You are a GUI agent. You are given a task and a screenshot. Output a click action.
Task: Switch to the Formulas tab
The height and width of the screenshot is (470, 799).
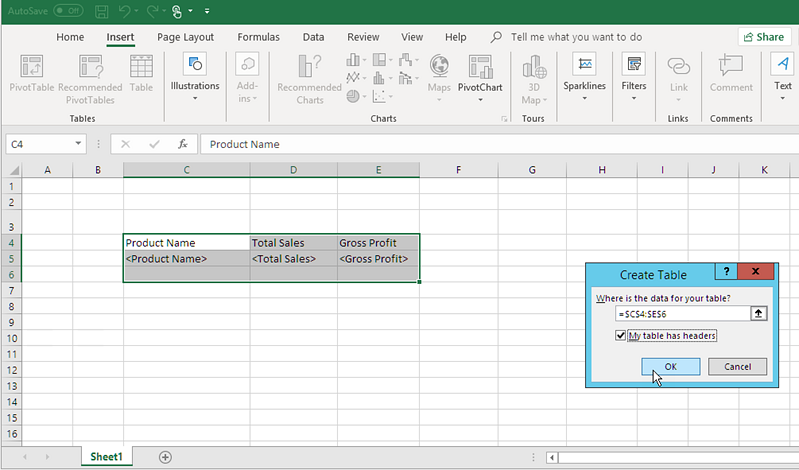(x=258, y=37)
